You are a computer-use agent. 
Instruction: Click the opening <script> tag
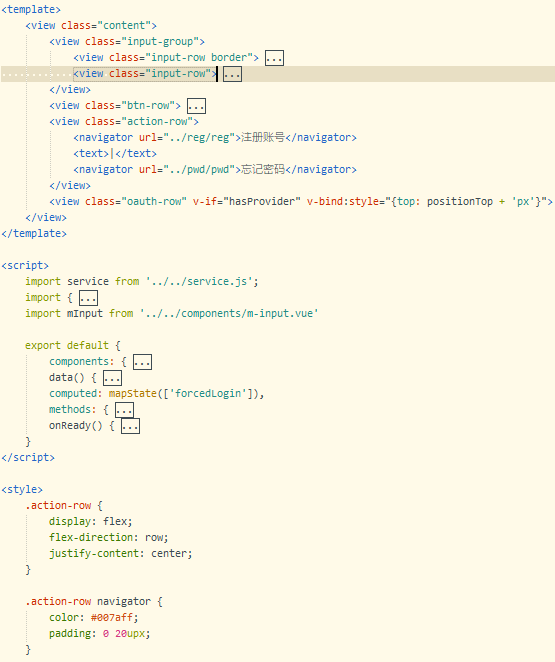coord(25,266)
